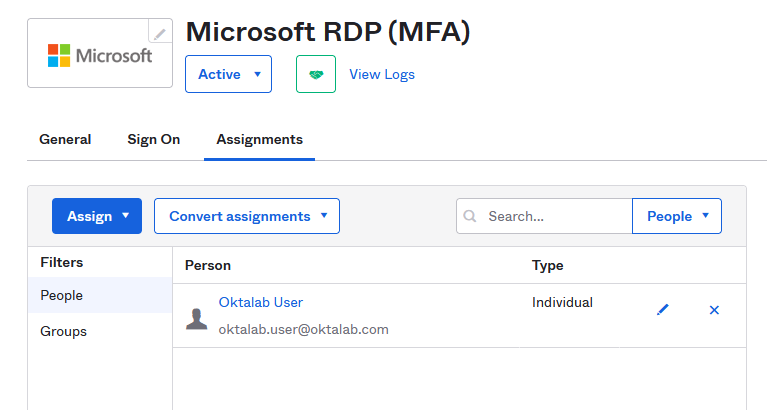
Task: Click the Microsoft logo image
Action: (x=100, y=54)
